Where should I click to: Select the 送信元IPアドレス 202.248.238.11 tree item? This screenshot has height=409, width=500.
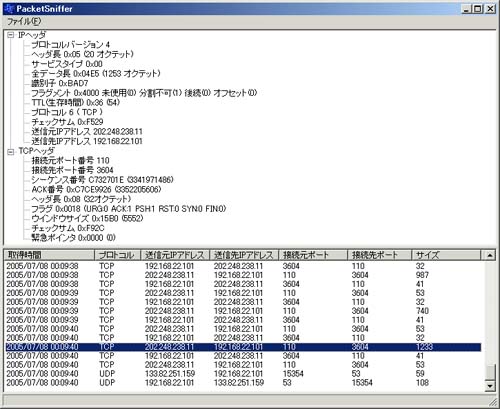pyautogui.click(x=87, y=131)
